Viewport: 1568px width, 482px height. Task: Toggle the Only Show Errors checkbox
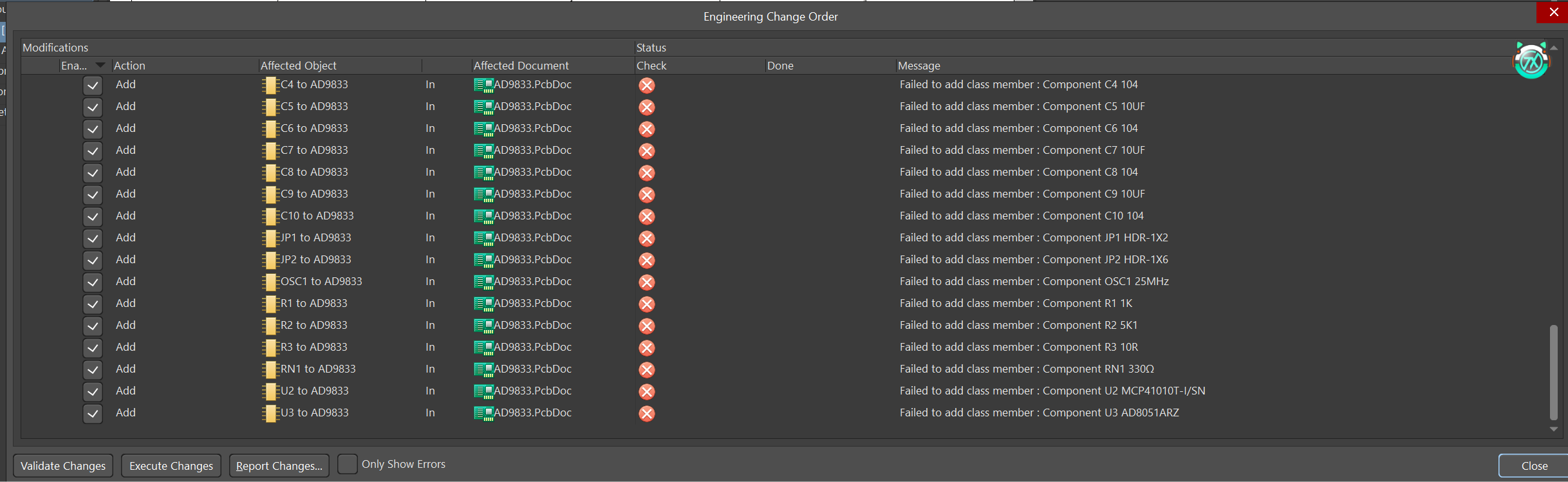click(348, 464)
